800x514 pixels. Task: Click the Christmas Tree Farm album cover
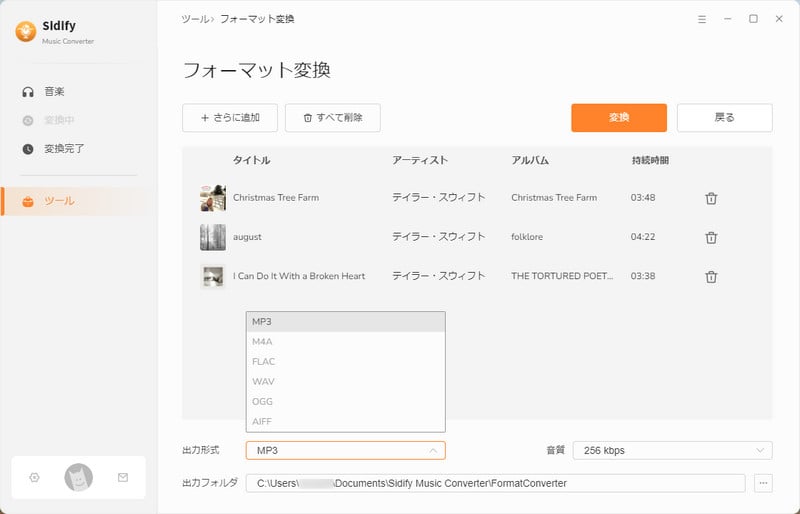coord(213,198)
